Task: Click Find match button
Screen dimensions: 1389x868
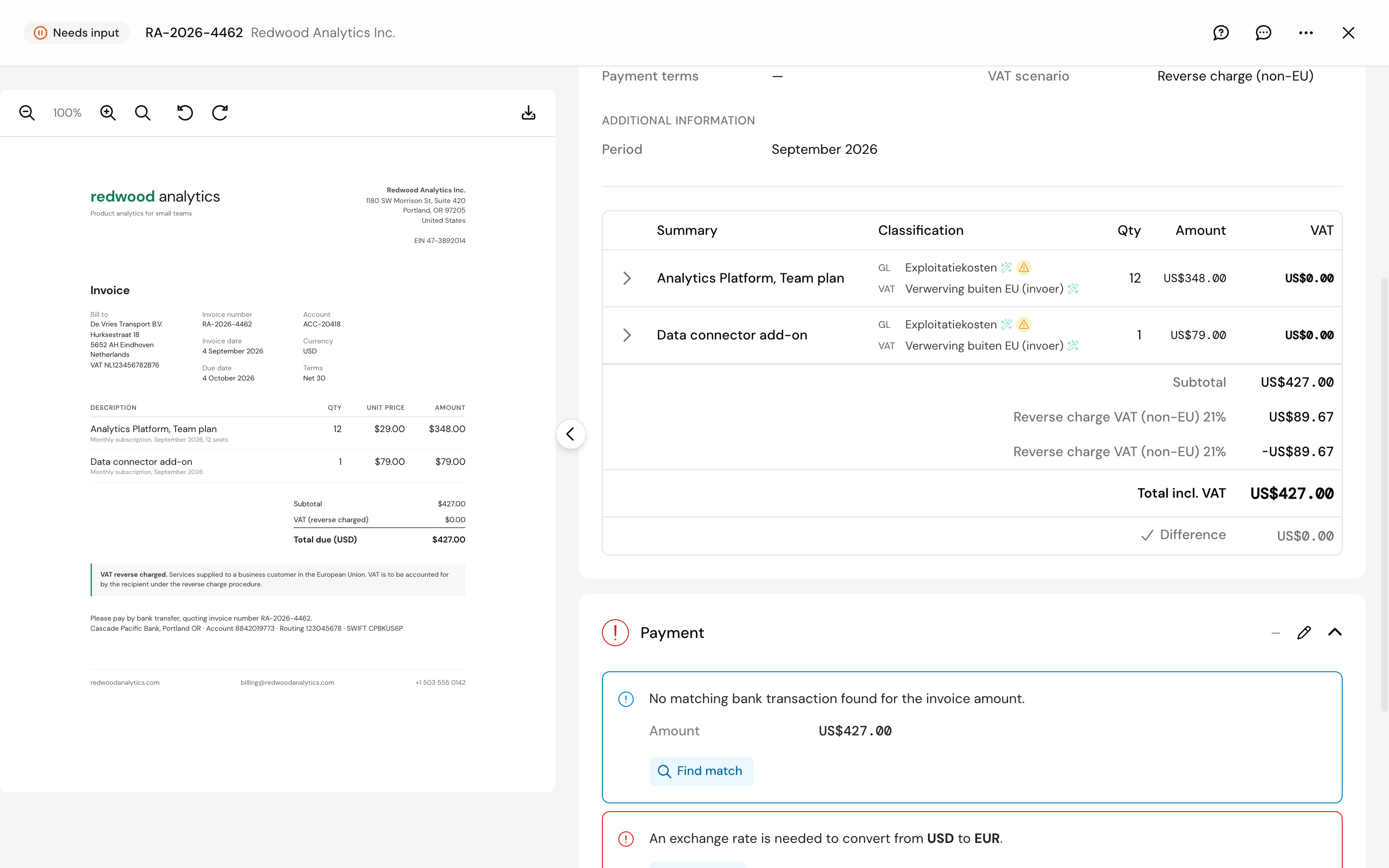Action: point(701,771)
